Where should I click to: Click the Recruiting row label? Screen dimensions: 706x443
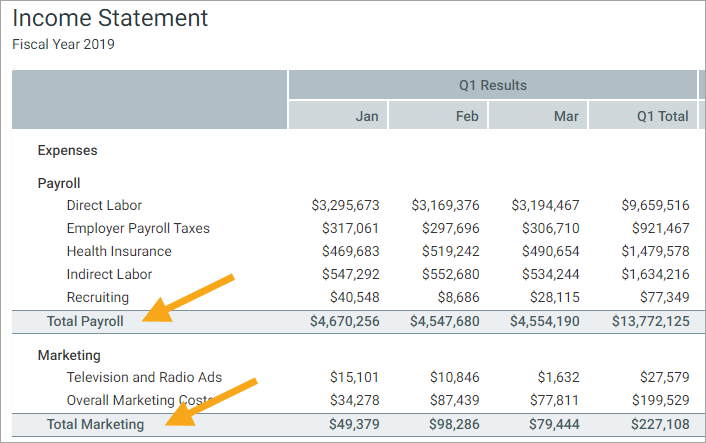pyautogui.click(x=97, y=297)
